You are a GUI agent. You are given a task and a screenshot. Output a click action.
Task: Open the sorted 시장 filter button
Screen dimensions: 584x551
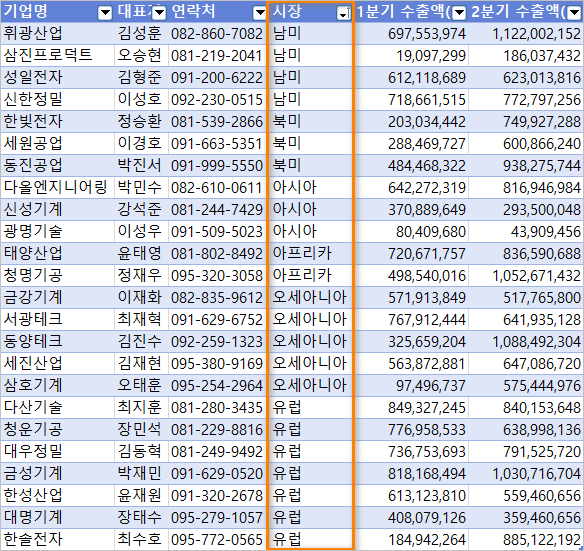(x=343, y=13)
